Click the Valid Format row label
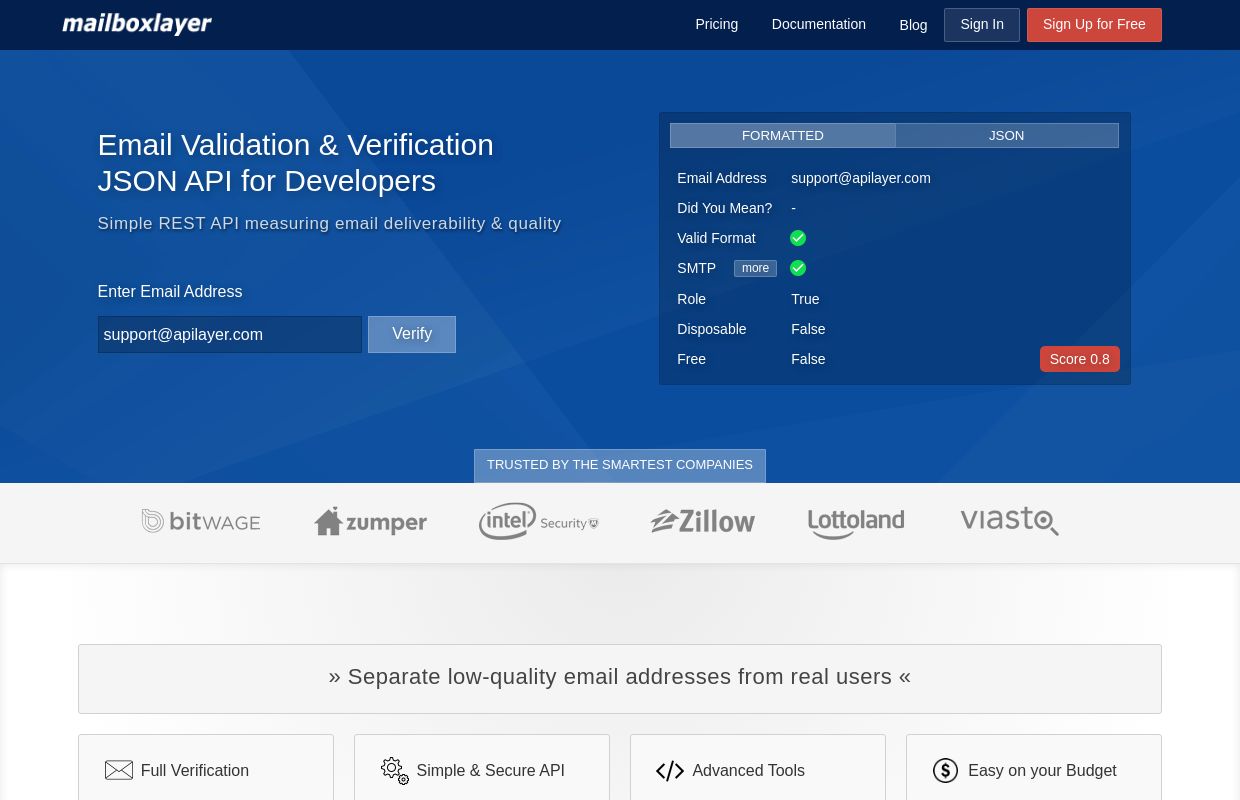Viewport: 1240px width, 800px height. (x=716, y=238)
